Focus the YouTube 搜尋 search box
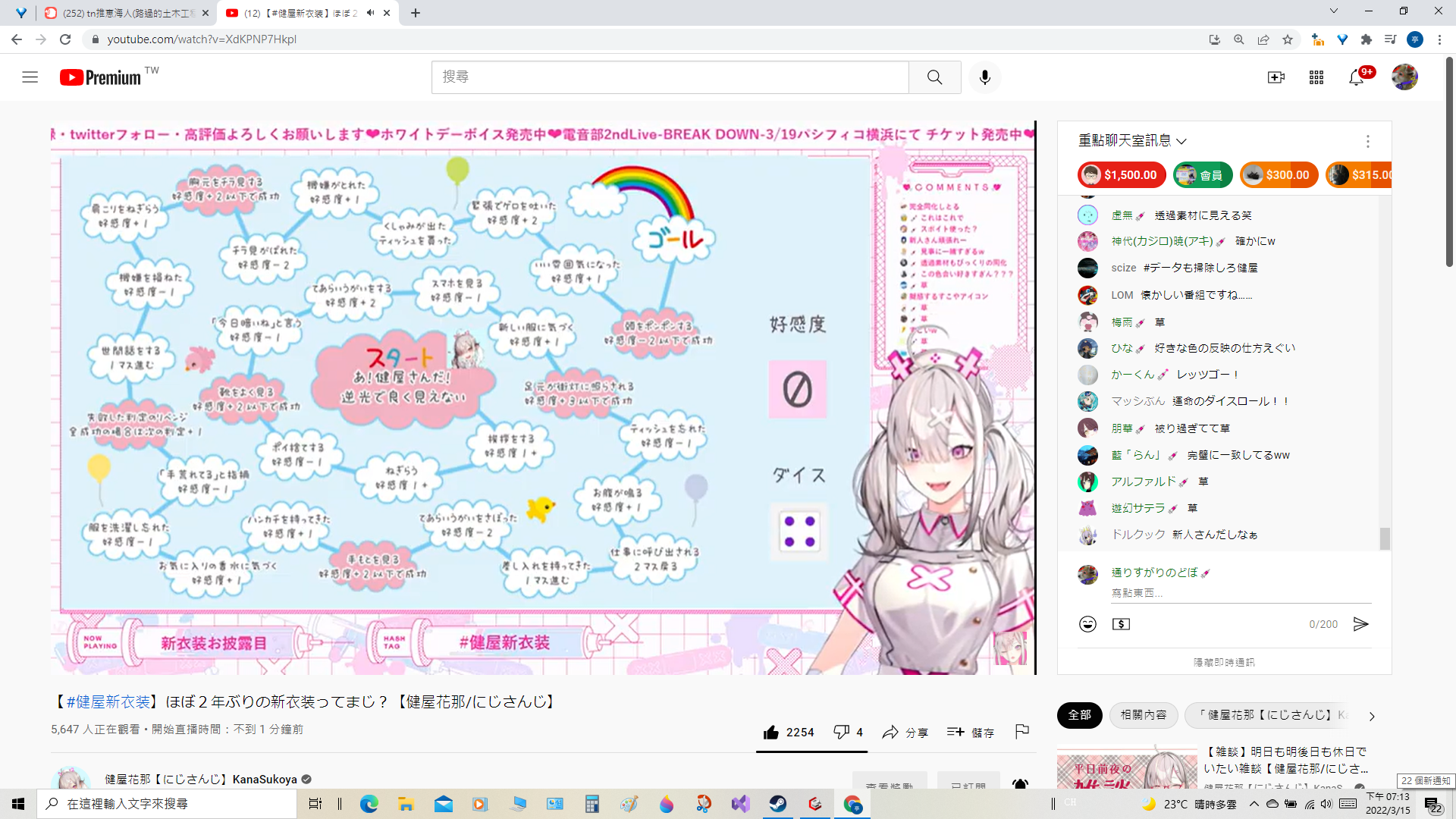The height and width of the screenshot is (819, 1456). tap(670, 77)
